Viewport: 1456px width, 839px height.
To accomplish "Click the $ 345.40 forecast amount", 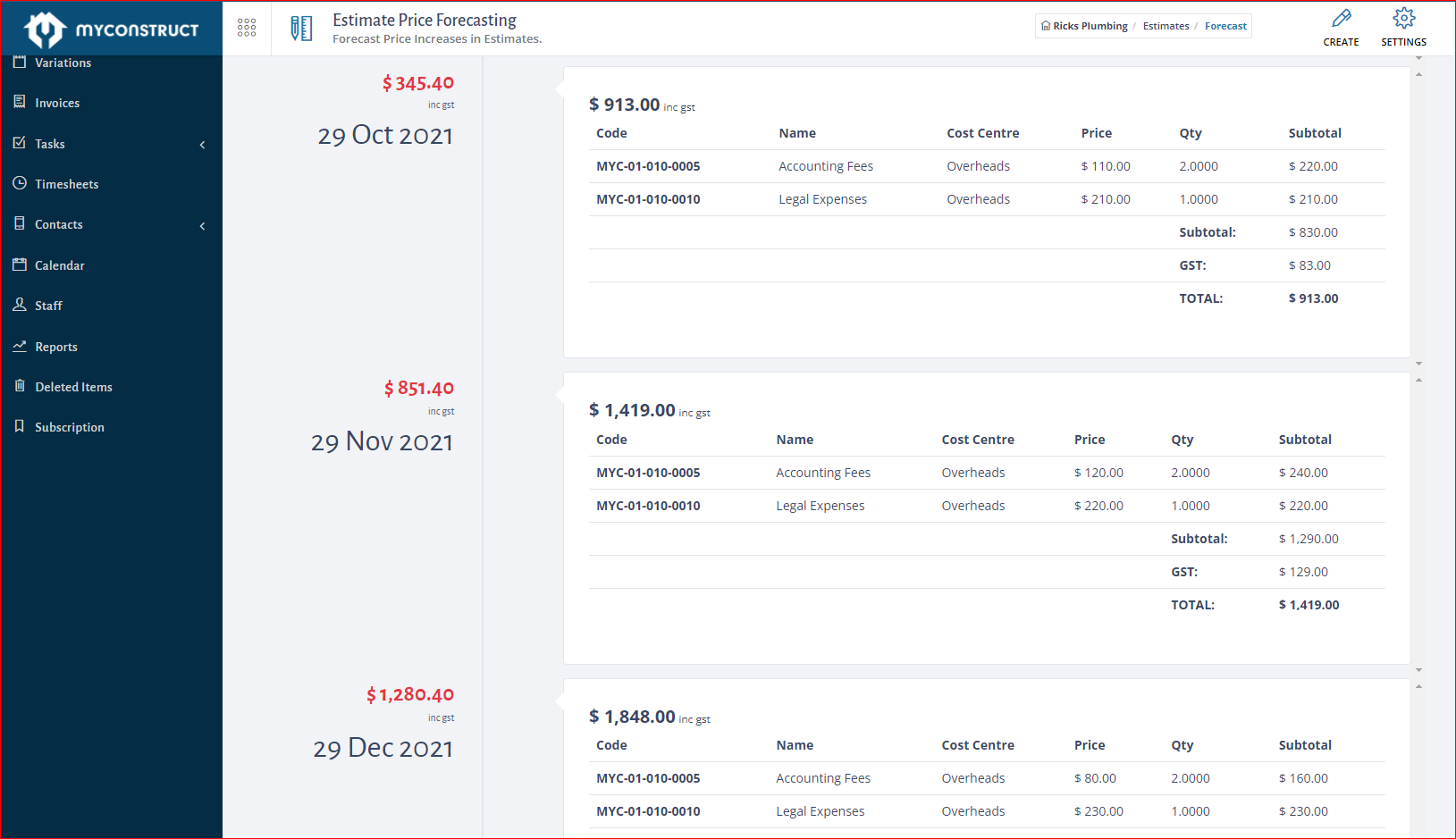I will [x=418, y=83].
